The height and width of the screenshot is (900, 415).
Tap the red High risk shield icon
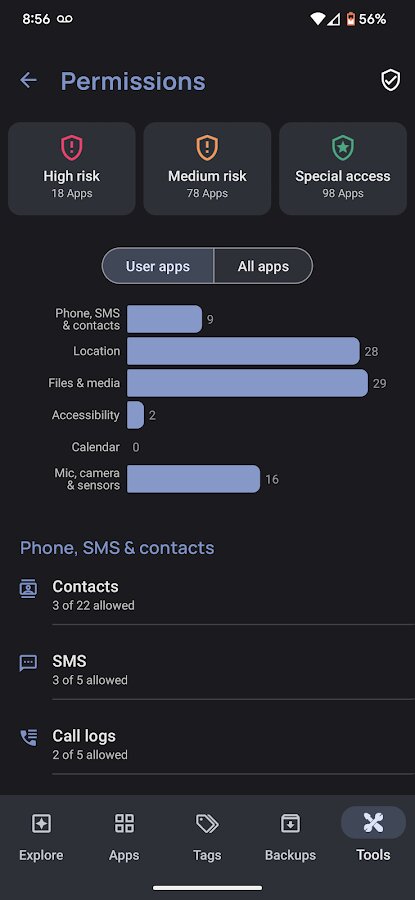click(72, 148)
